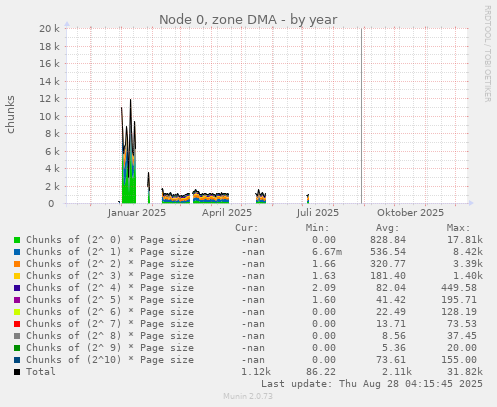Click the graph title 'Node 0, zone DMA - by year'
497x407 pixels.
pyautogui.click(x=248, y=20)
